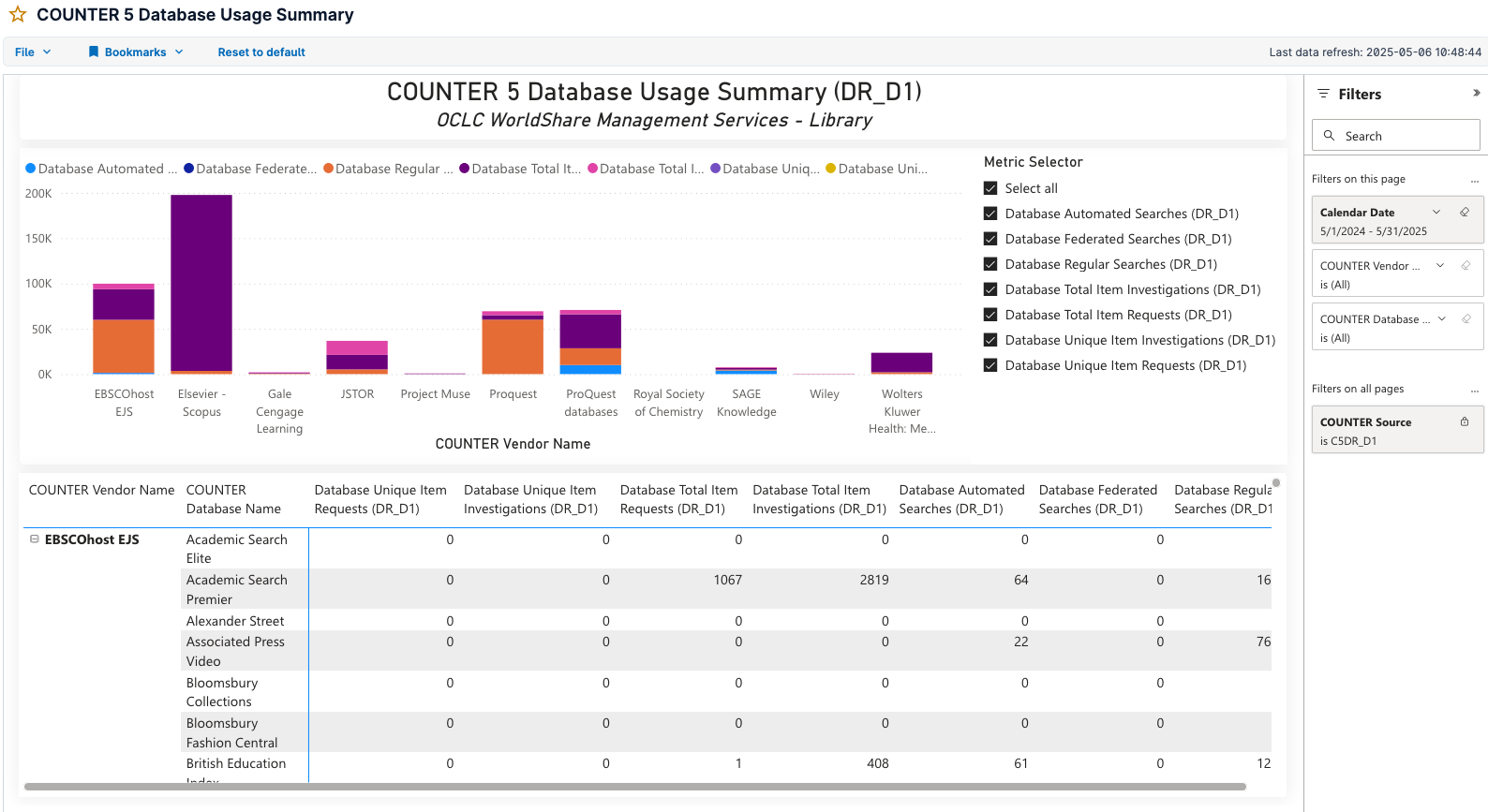Click the Database Regular legend orange dot
This screenshot has height=812, width=1488.
coord(328,169)
